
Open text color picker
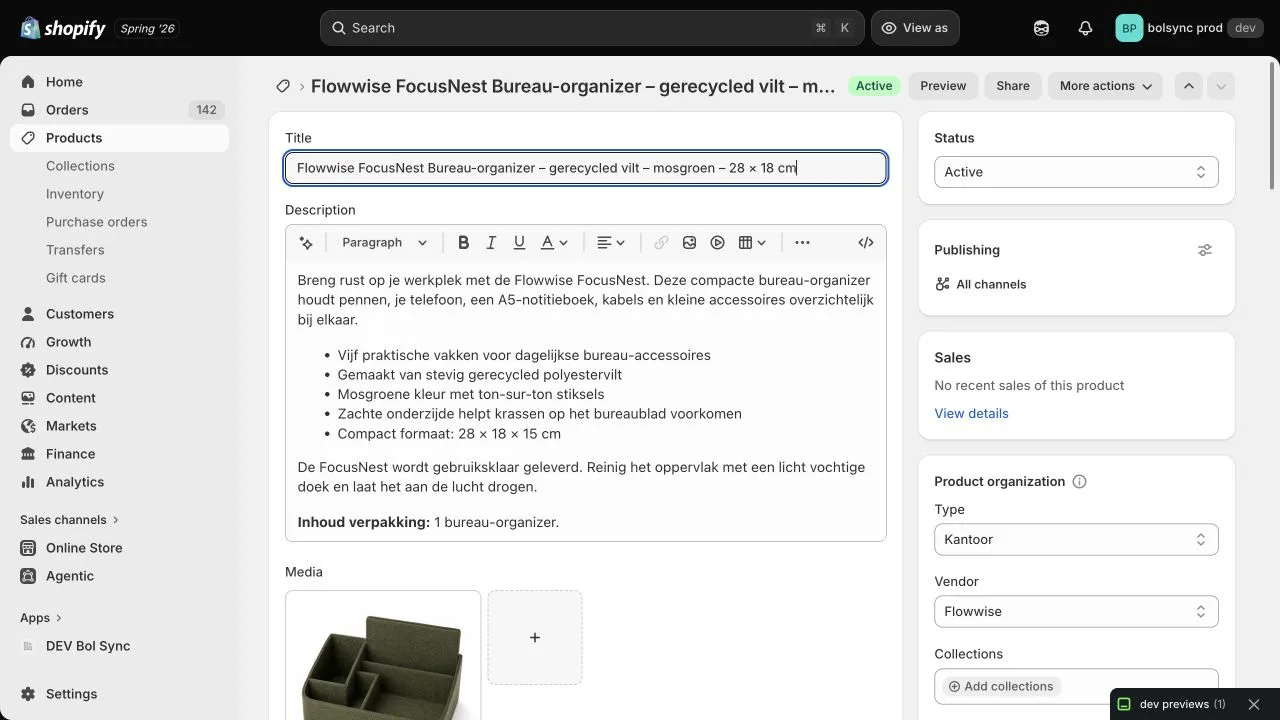554,242
